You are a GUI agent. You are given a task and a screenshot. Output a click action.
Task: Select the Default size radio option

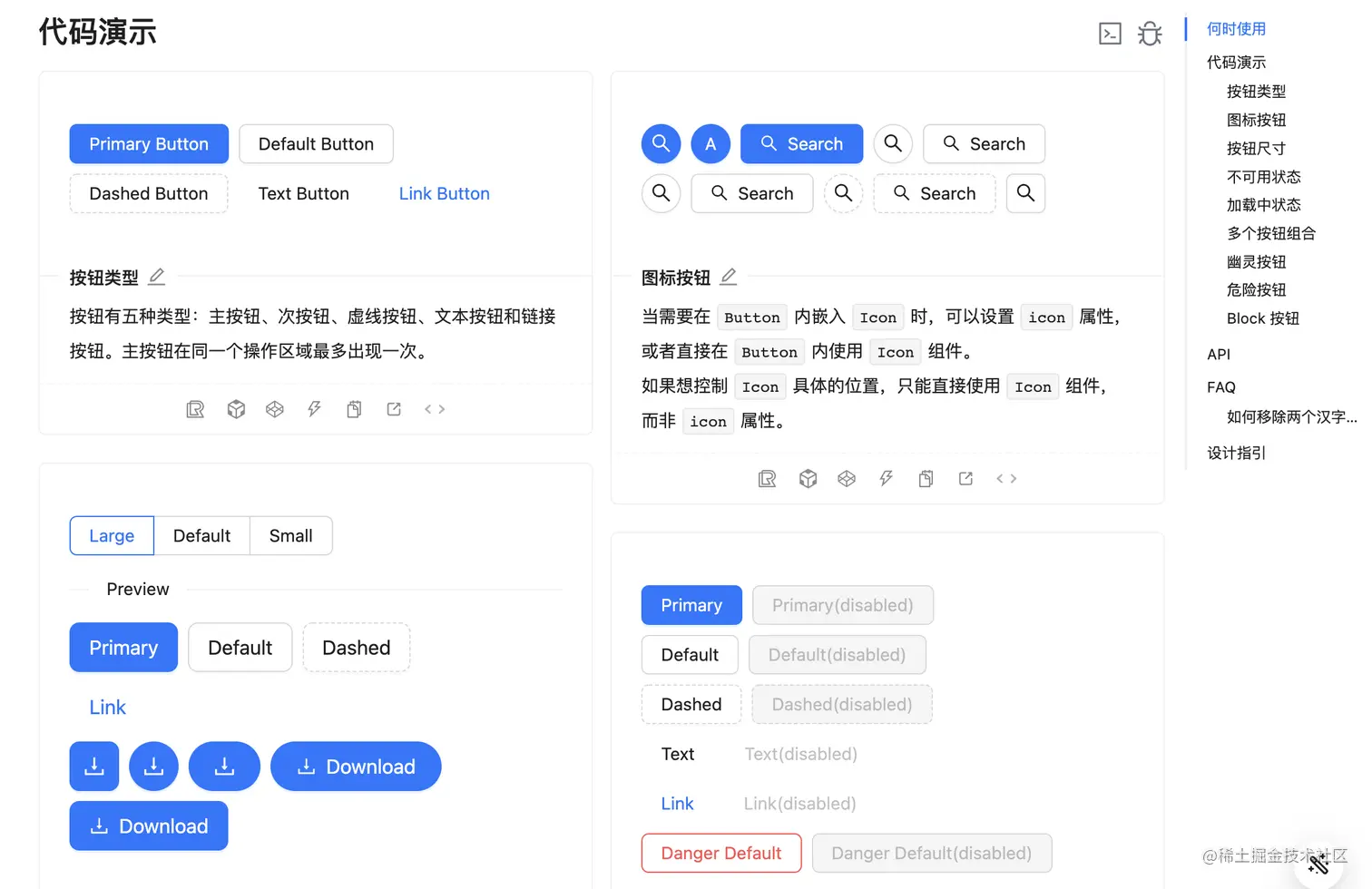[x=201, y=536]
